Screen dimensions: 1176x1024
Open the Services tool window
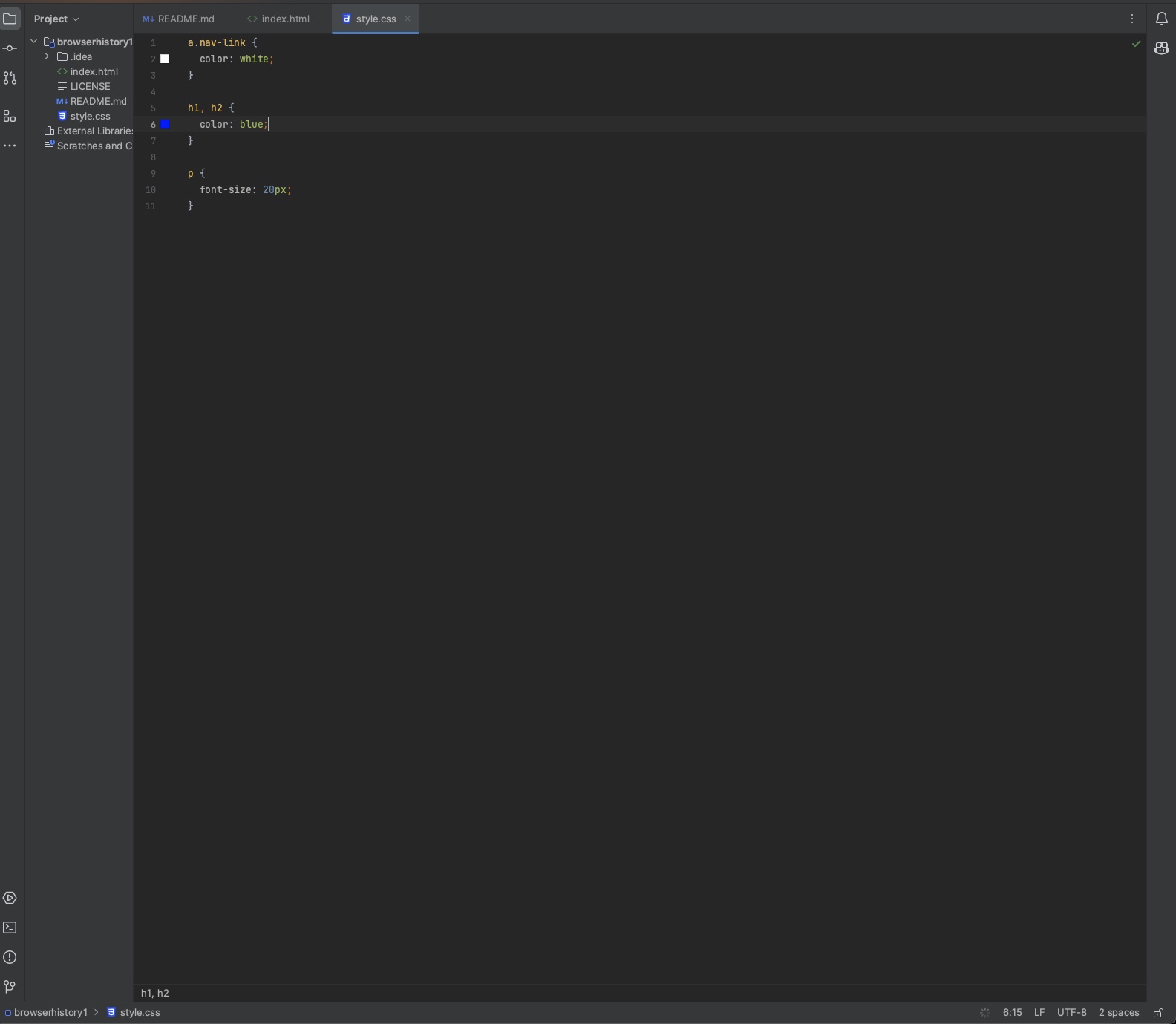(10, 899)
